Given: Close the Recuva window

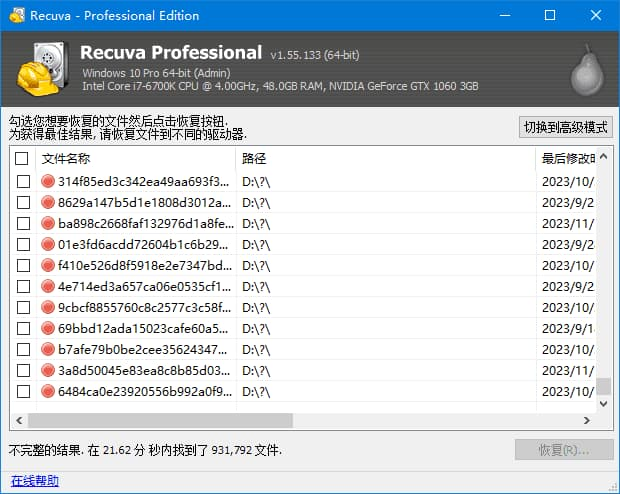Looking at the screenshot, I should click(x=596, y=15).
